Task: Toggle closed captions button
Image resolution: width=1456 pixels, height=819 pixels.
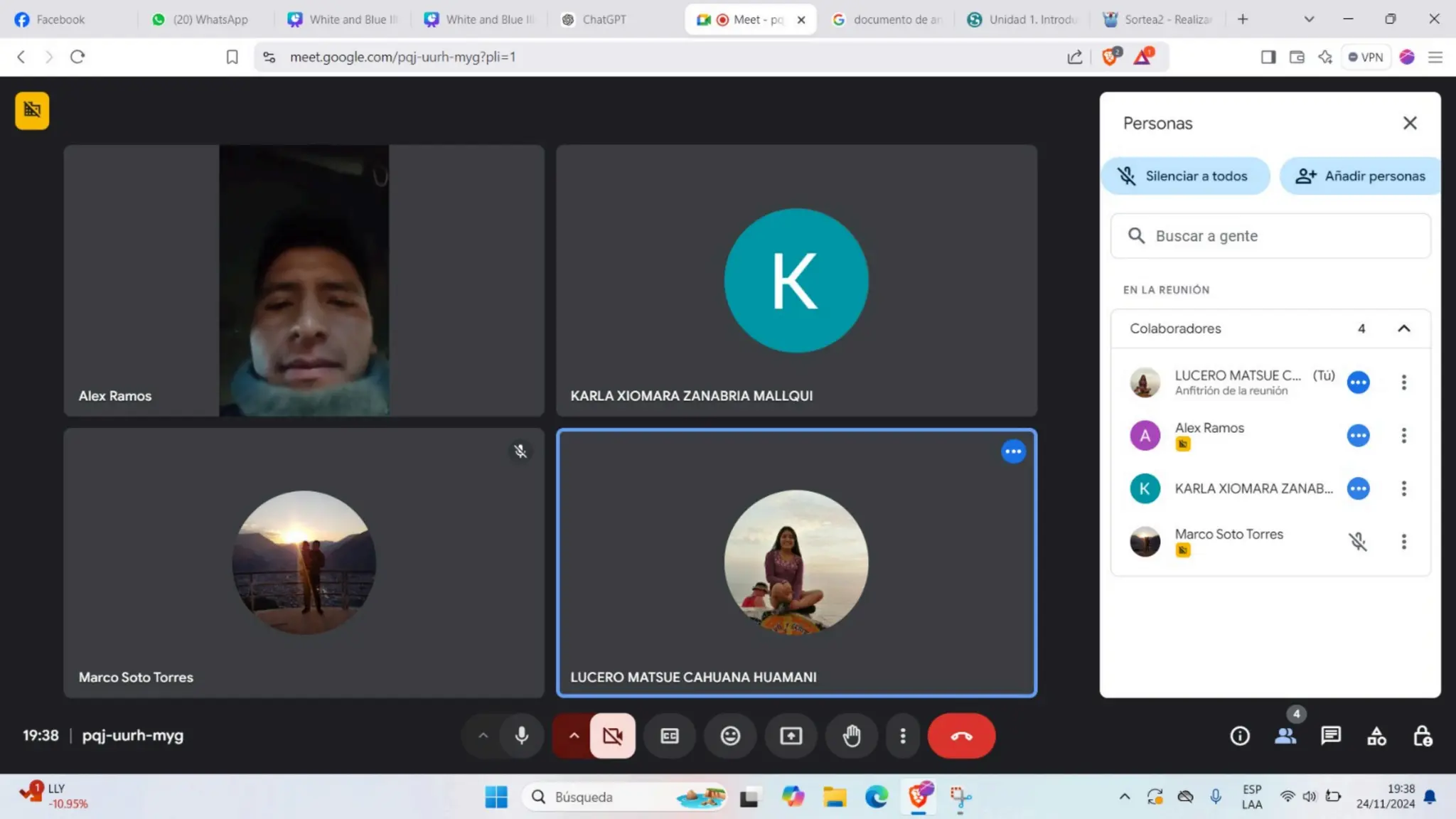Action: tap(669, 736)
